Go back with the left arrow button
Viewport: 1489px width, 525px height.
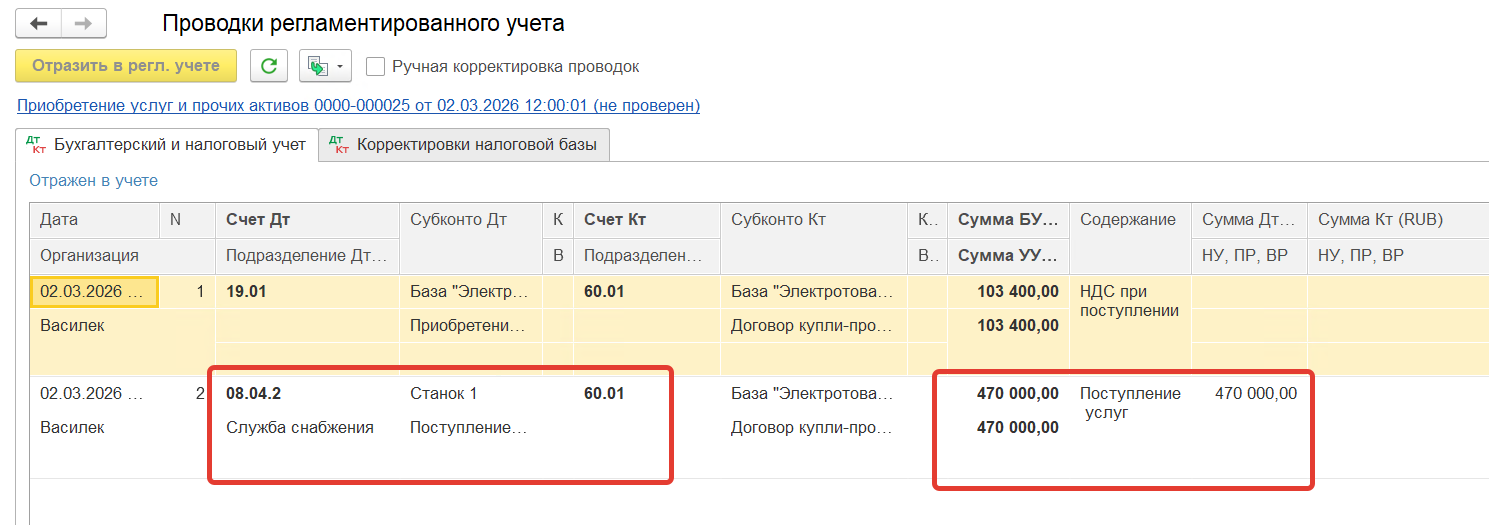pyautogui.click(x=38, y=23)
